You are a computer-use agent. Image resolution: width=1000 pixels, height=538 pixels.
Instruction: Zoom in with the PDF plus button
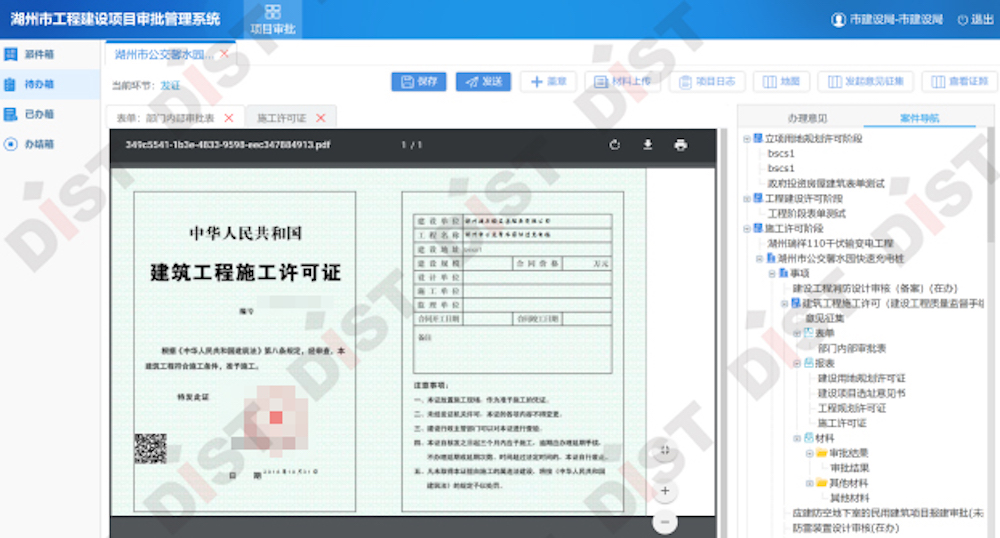664,491
